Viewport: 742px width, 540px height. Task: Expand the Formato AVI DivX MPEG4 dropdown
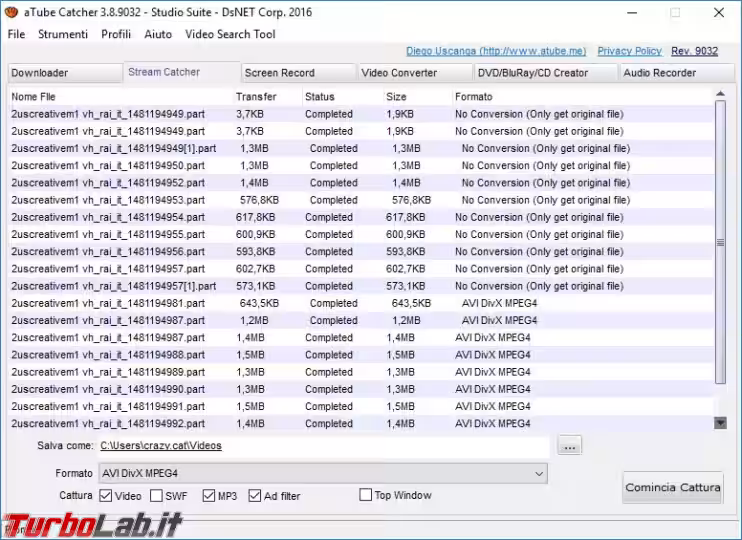pyautogui.click(x=323, y=473)
